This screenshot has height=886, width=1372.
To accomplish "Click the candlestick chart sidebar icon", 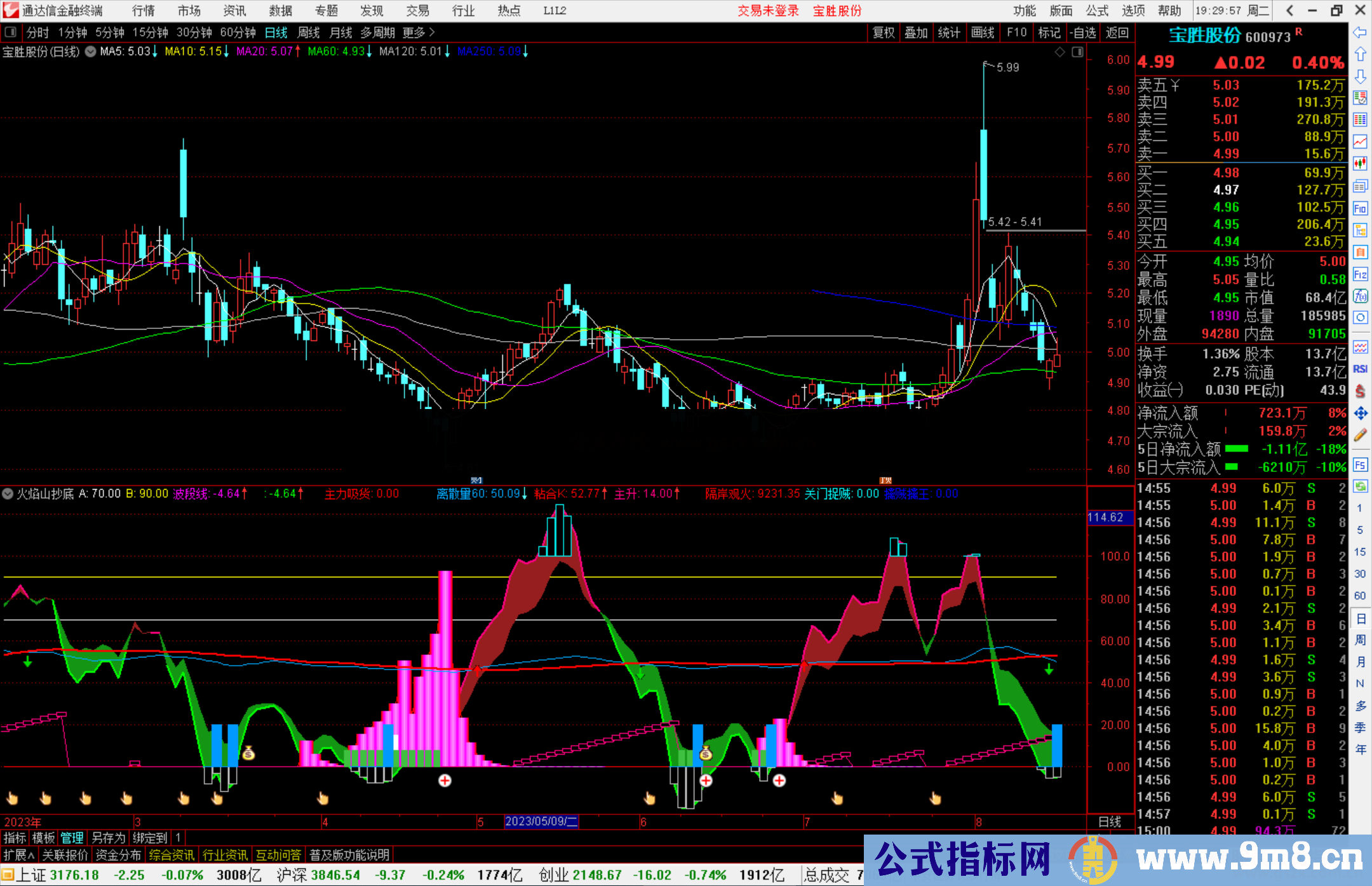I will (1360, 164).
